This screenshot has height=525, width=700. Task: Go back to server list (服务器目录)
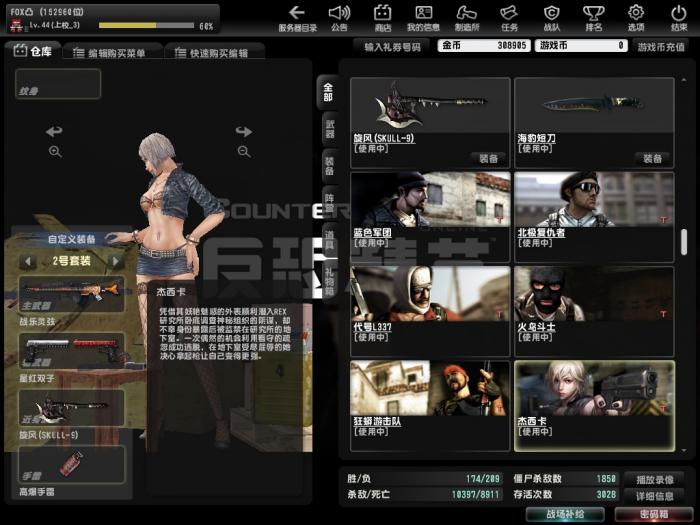(x=297, y=18)
